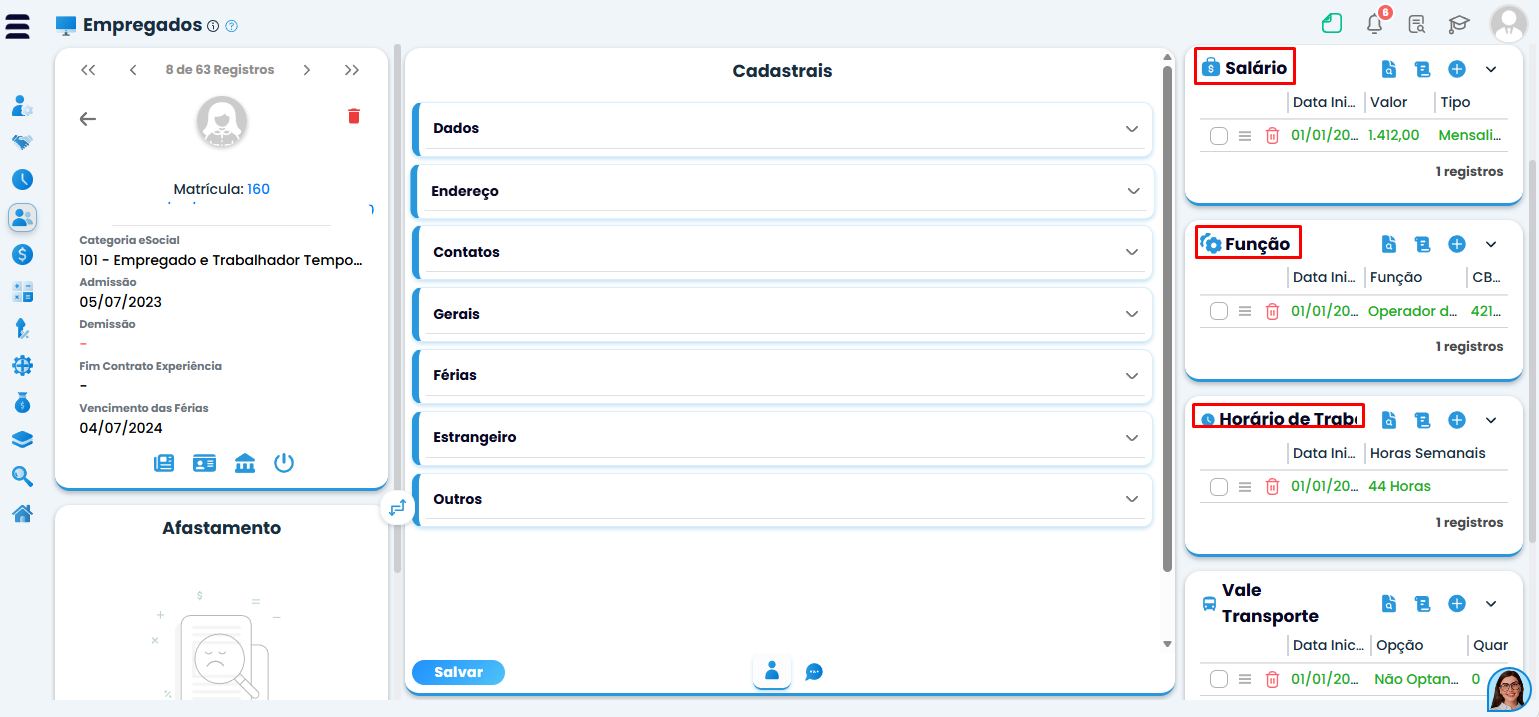Click the power icon under employee card
This screenshot has height=717, width=1539.
(x=284, y=463)
